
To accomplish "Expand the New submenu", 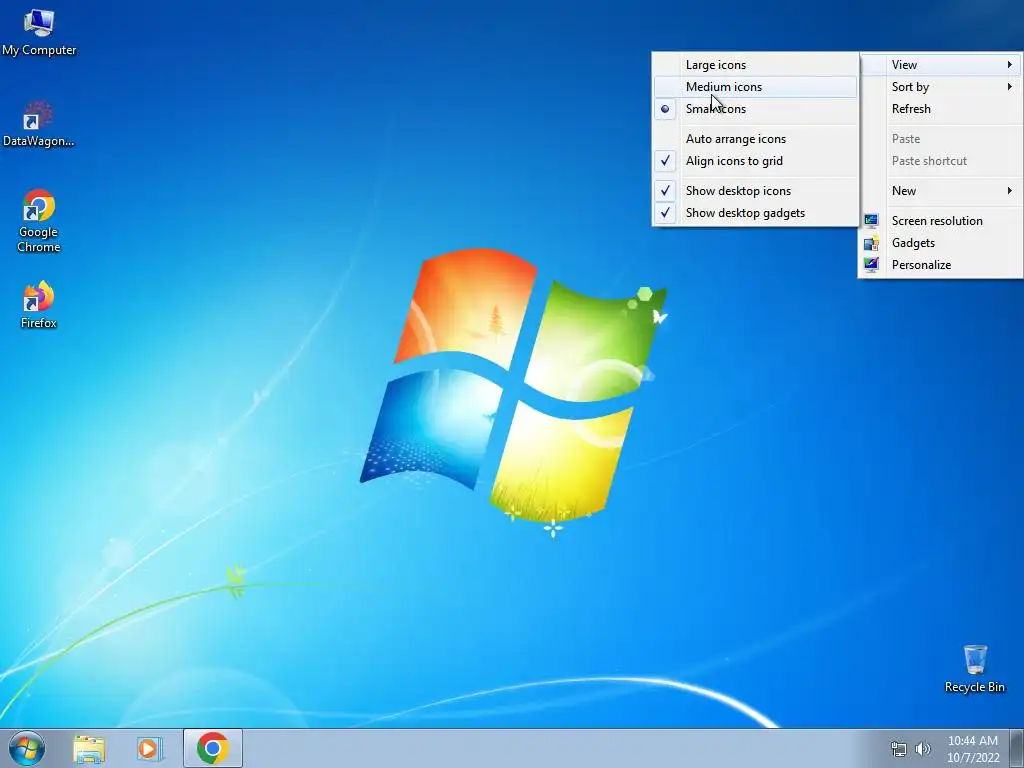I will 941,191.
